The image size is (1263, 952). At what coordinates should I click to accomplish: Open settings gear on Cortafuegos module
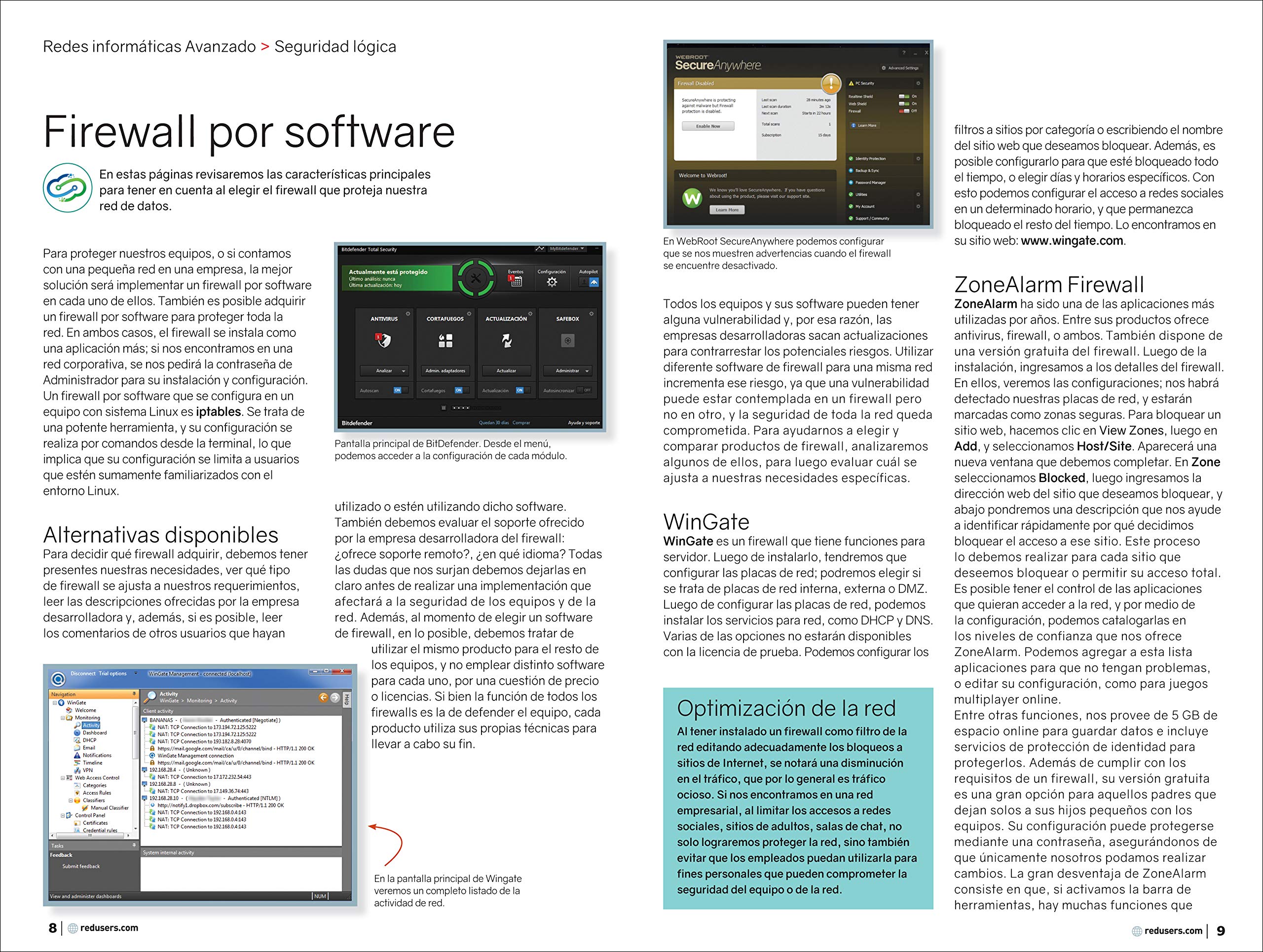[x=469, y=313]
